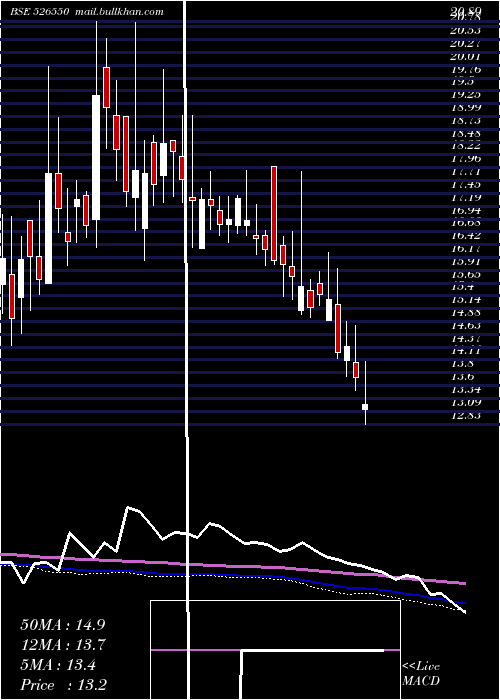The image size is (500, 700).
Task: Select the 12MA : 13.7 readout
Action: coord(63,645)
